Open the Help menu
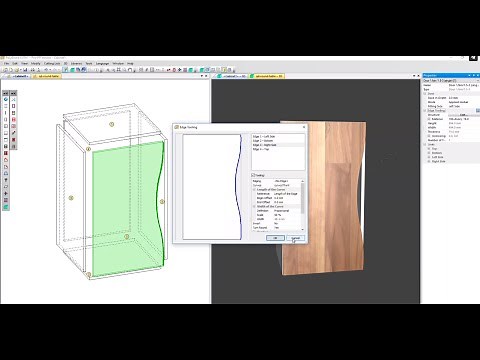Screen dimensions: 480x360 click(x=130, y=63)
